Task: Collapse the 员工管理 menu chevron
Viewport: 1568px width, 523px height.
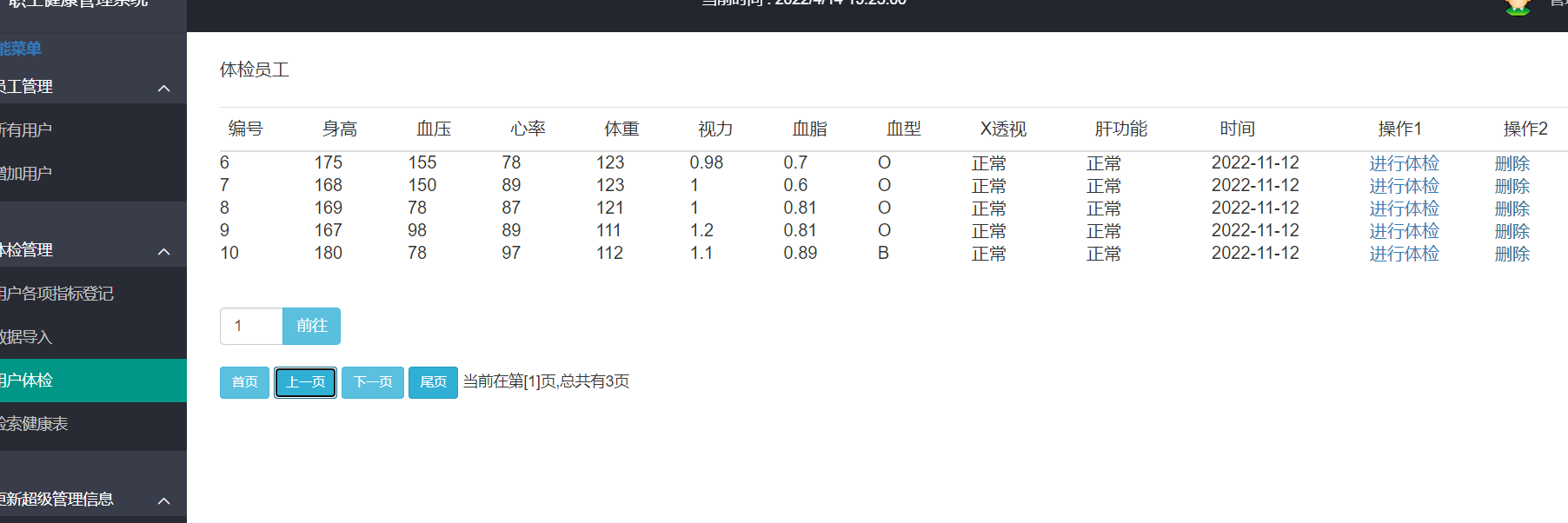Action: (x=163, y=89)
